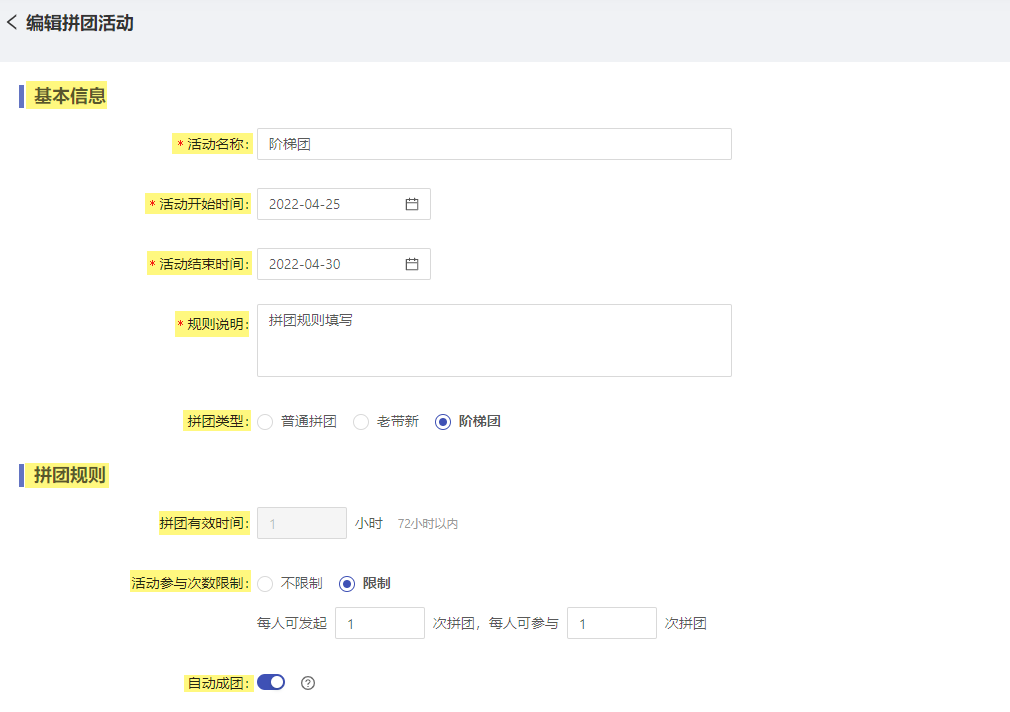This screenshot has width=1010, height=712.
Task: Click the 小时 unit text
Action: click(368, 523)
